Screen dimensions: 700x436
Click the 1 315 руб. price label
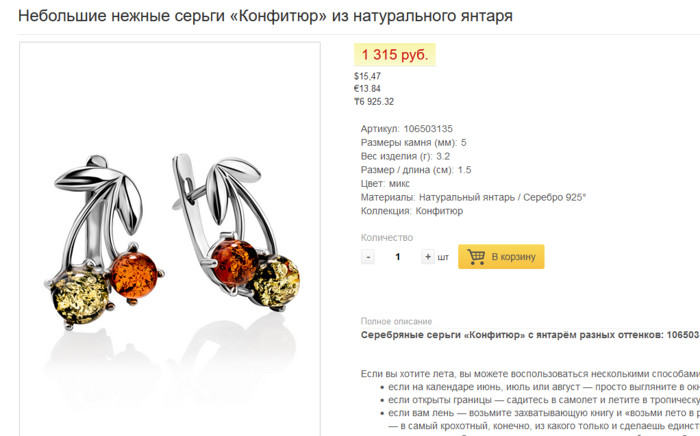point(395,54)
